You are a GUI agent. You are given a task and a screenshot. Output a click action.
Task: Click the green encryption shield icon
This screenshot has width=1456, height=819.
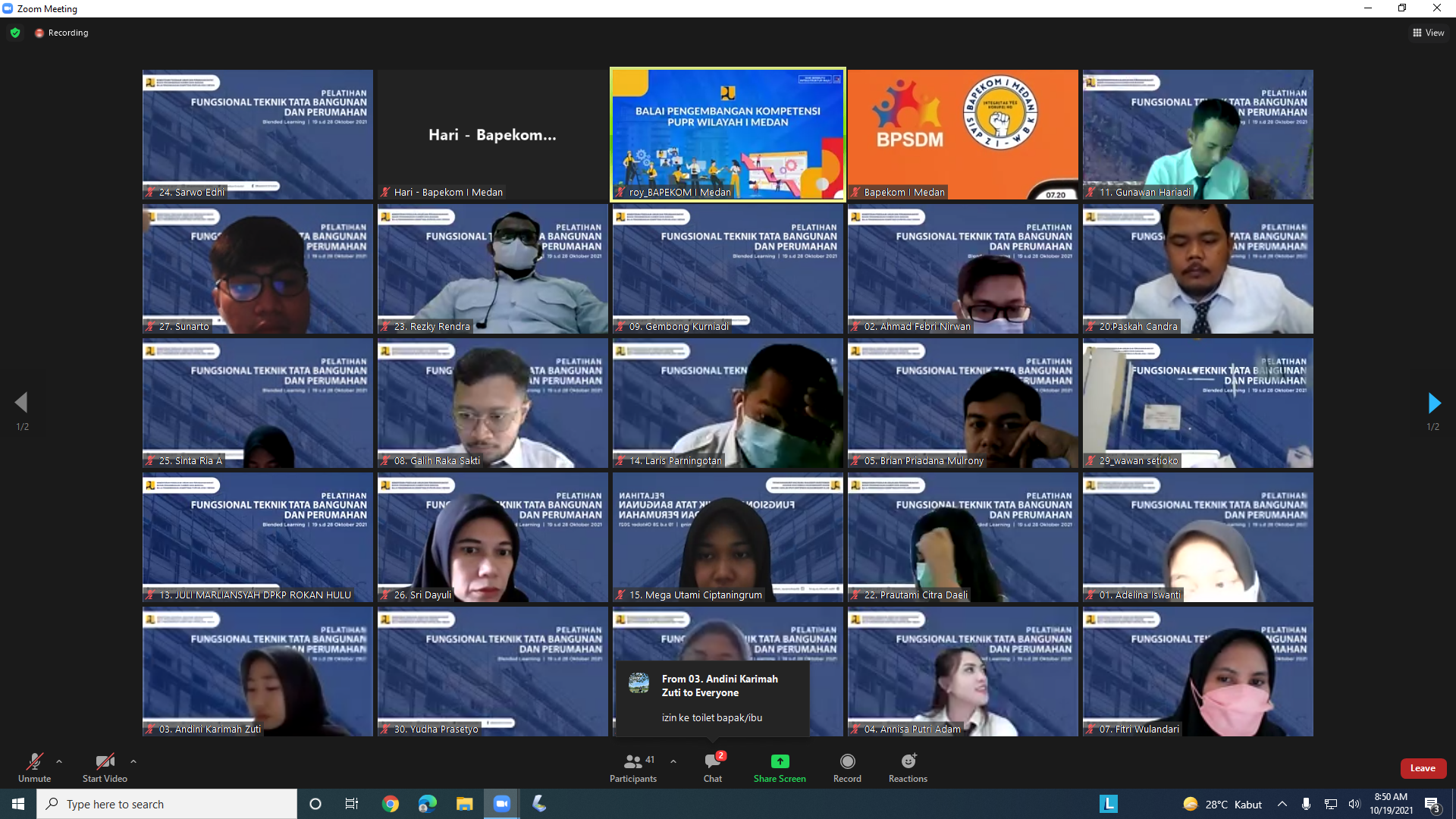click(15, 33)
